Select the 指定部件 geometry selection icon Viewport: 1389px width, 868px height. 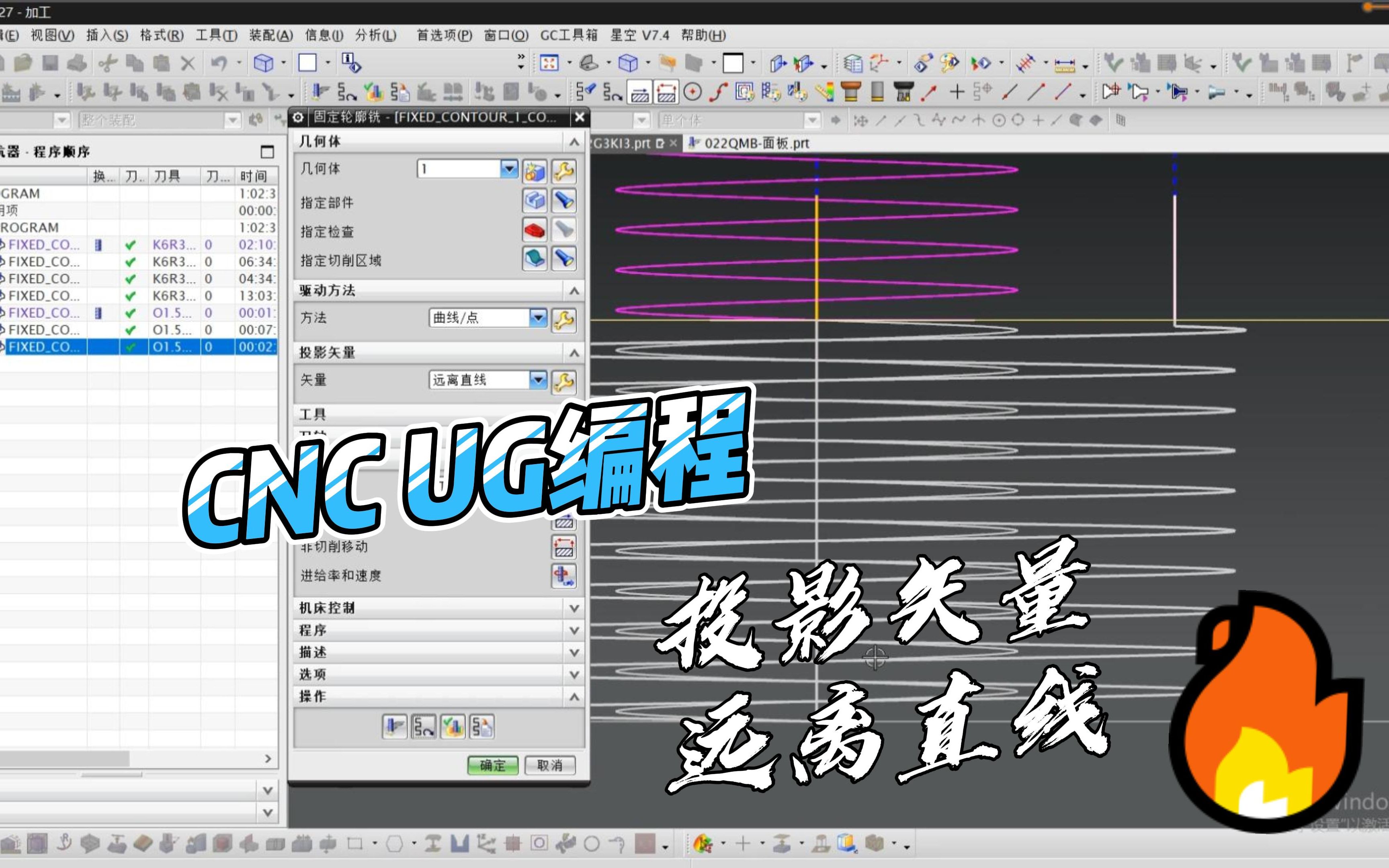535,200
